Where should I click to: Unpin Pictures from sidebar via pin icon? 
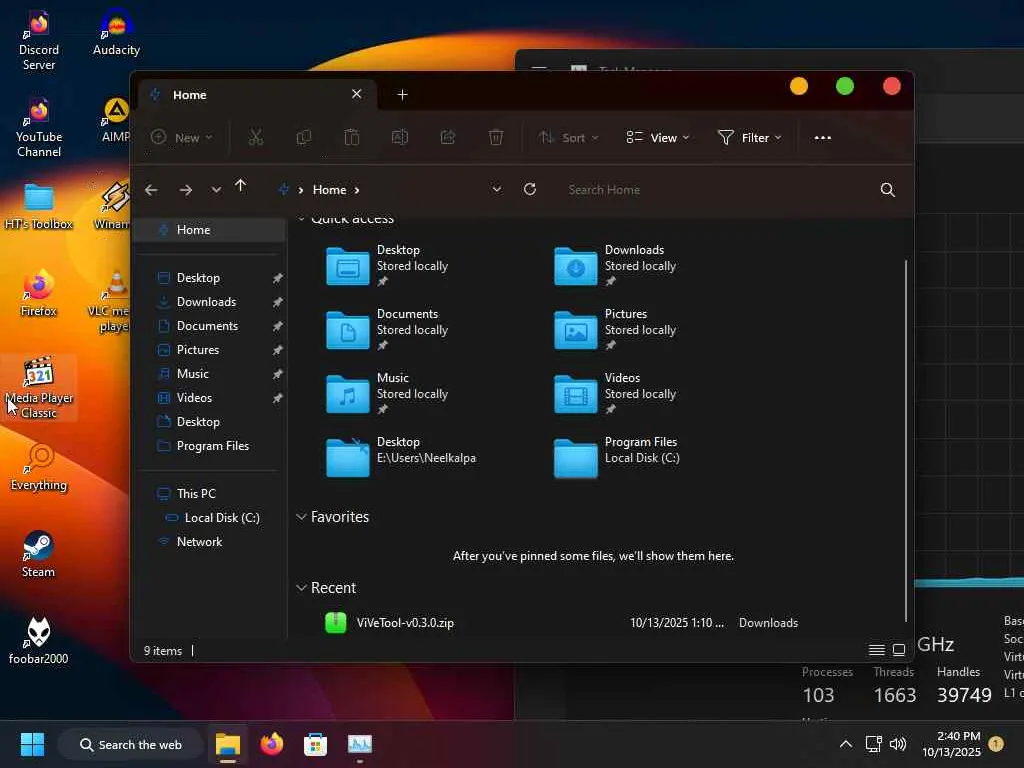tap(278, 350)
